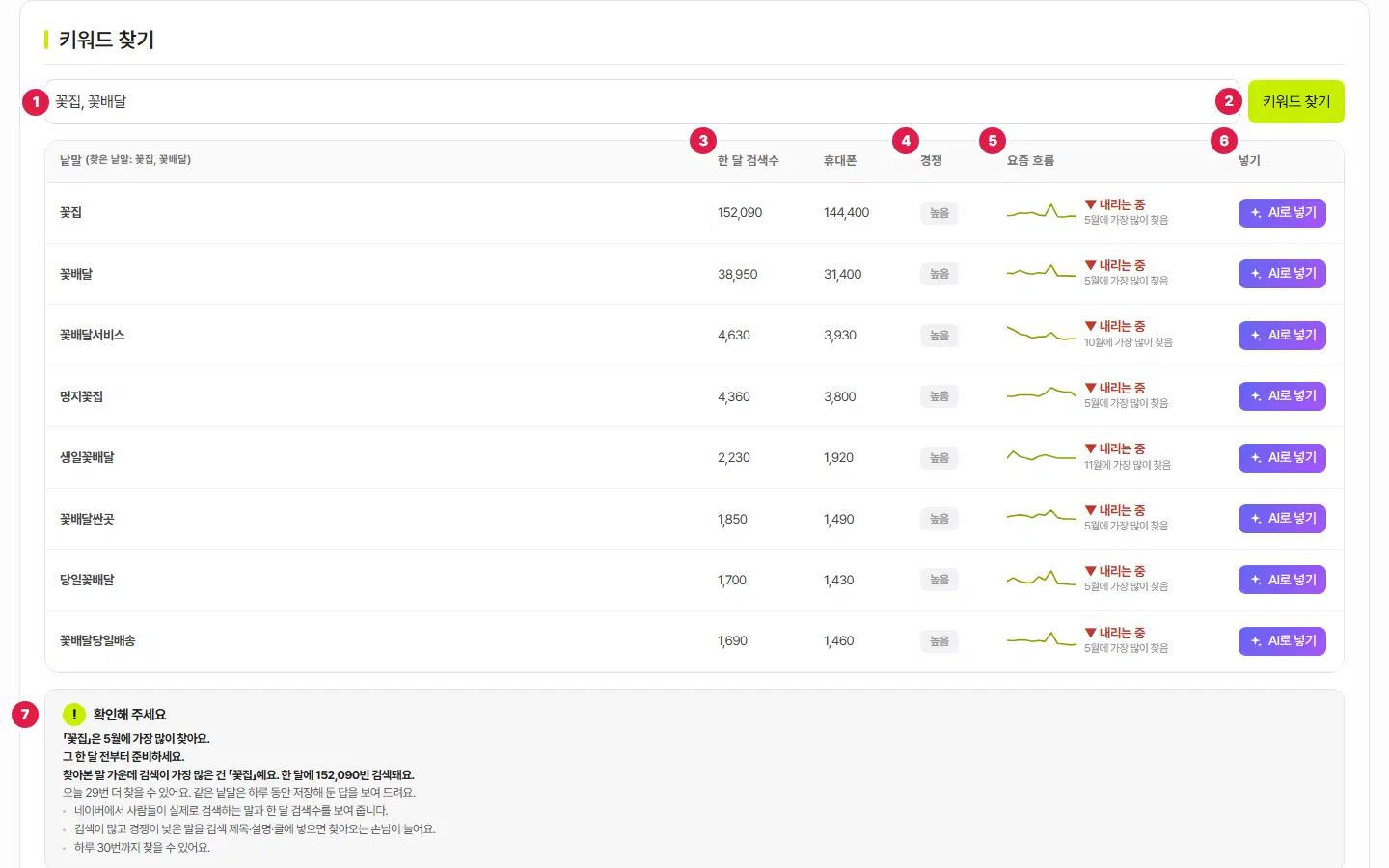Viewport: 1389px width, 868px height.
Task: Click the green 키워드 찾기 button
Action: coord(1295,101)
